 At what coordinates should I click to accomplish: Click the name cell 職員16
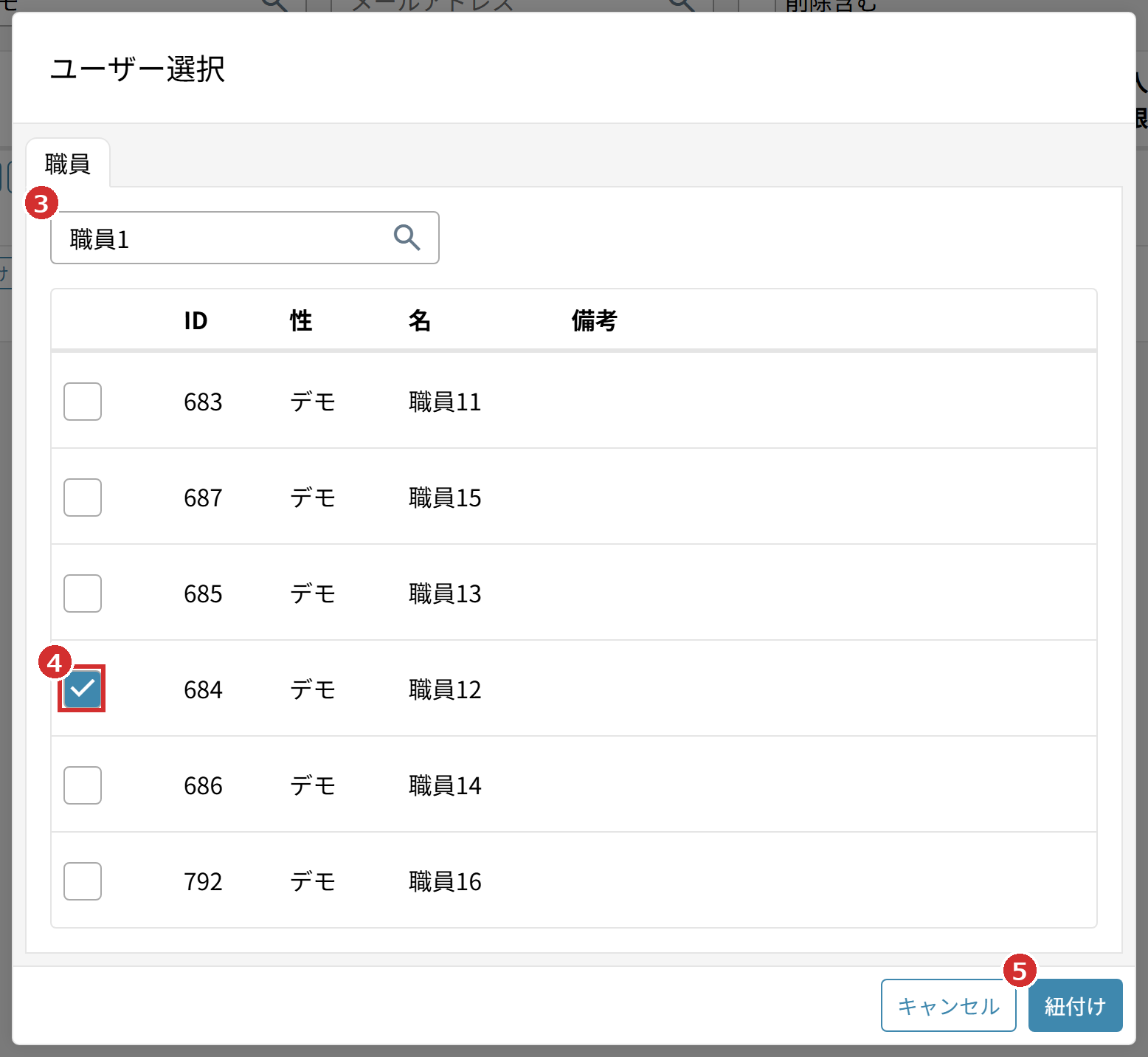point(445,881)
